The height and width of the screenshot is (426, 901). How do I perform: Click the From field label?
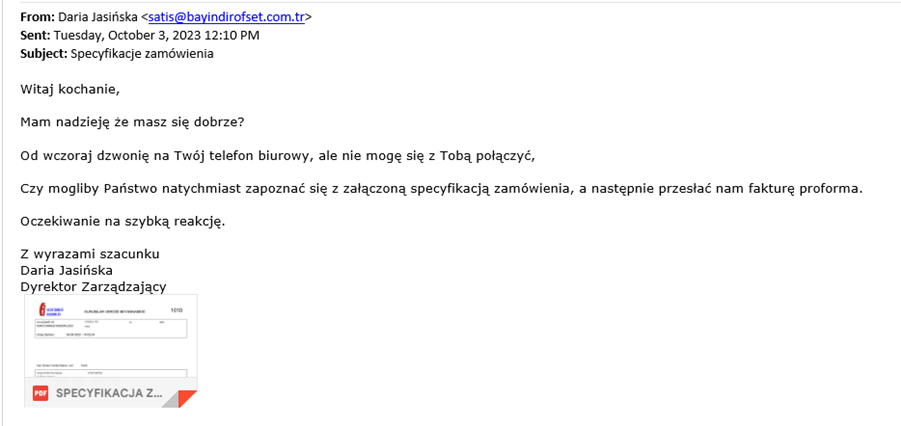[x=37, y=17]
